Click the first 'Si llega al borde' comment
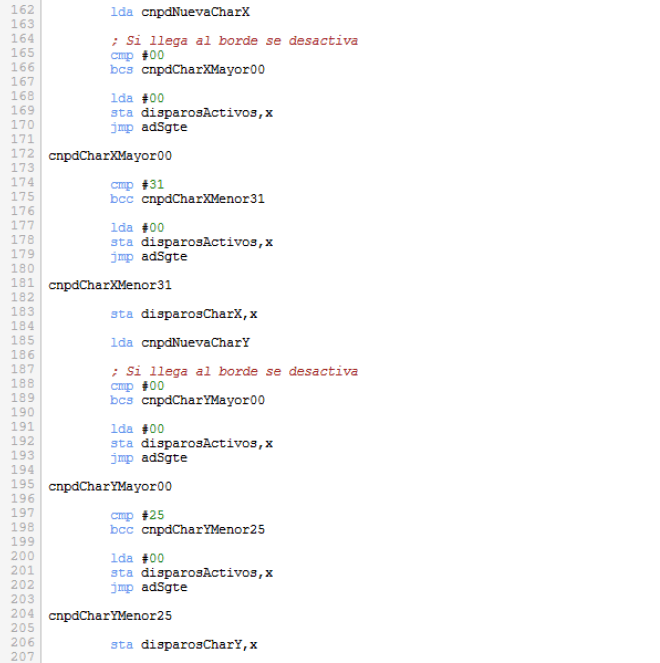The width and height of the screenshot is (660, 663). [x=234, y=41]
